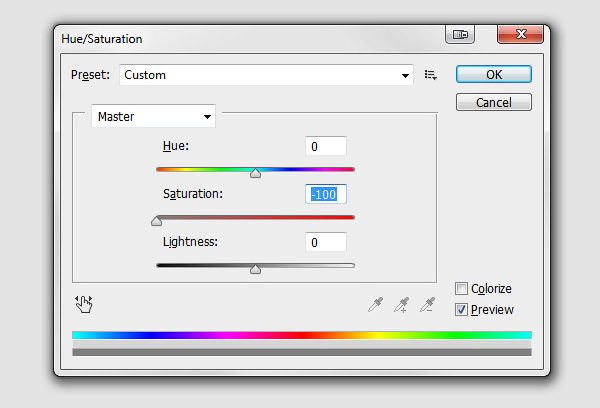Click the title bar help/toggle icon

(x=460, y=35)
